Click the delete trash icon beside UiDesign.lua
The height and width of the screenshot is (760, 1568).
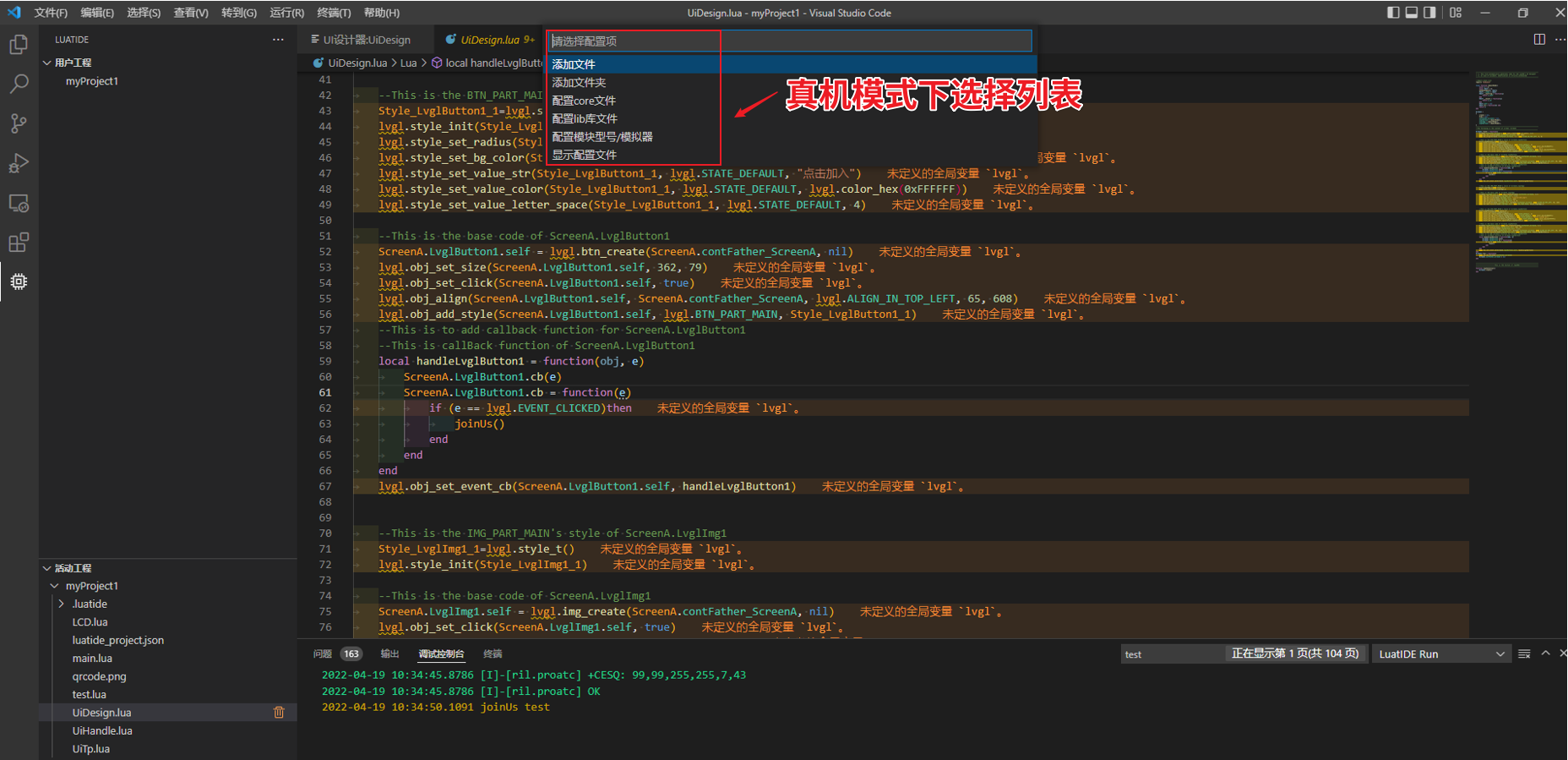[279, 713]
